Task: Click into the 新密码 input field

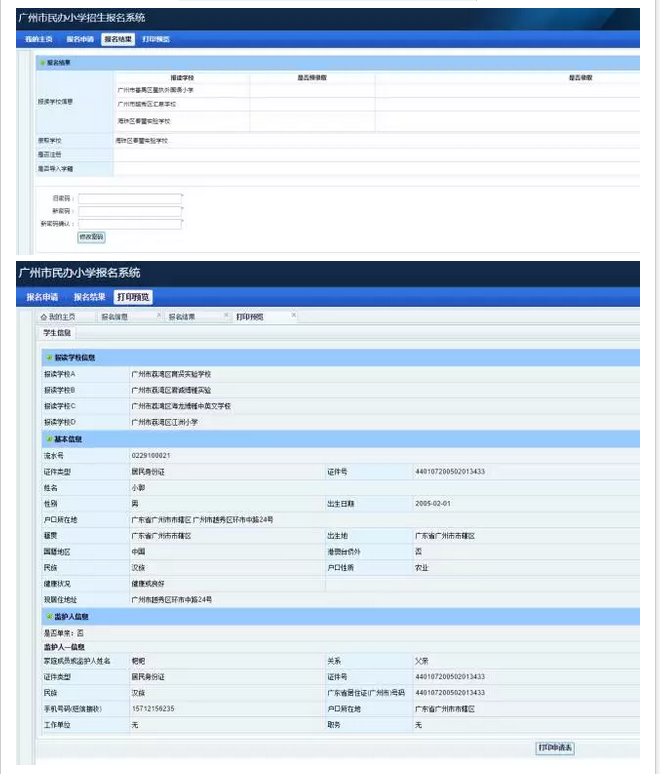Action: [130, 211]
